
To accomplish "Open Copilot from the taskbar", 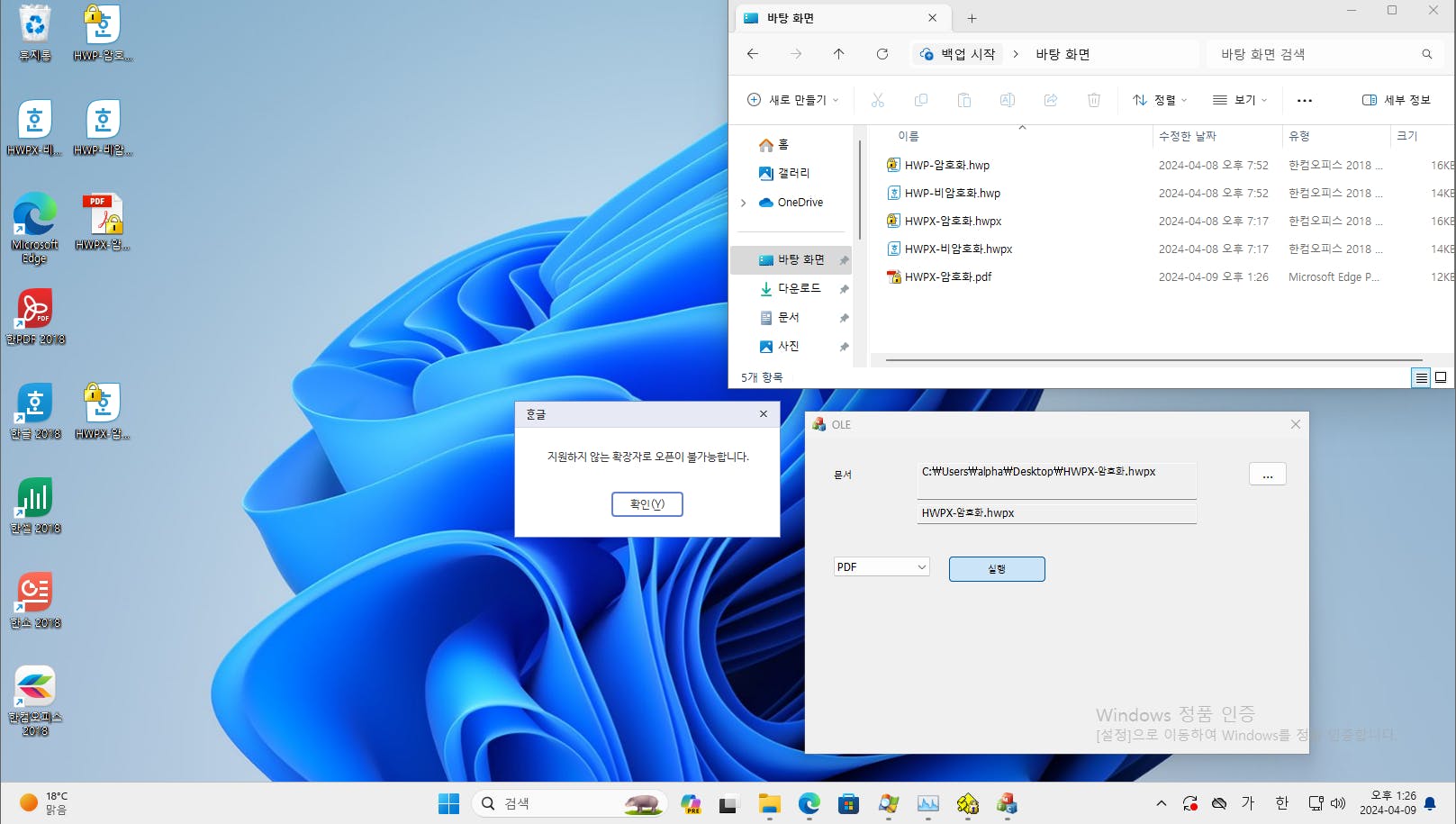I will (x=691, y=803).
